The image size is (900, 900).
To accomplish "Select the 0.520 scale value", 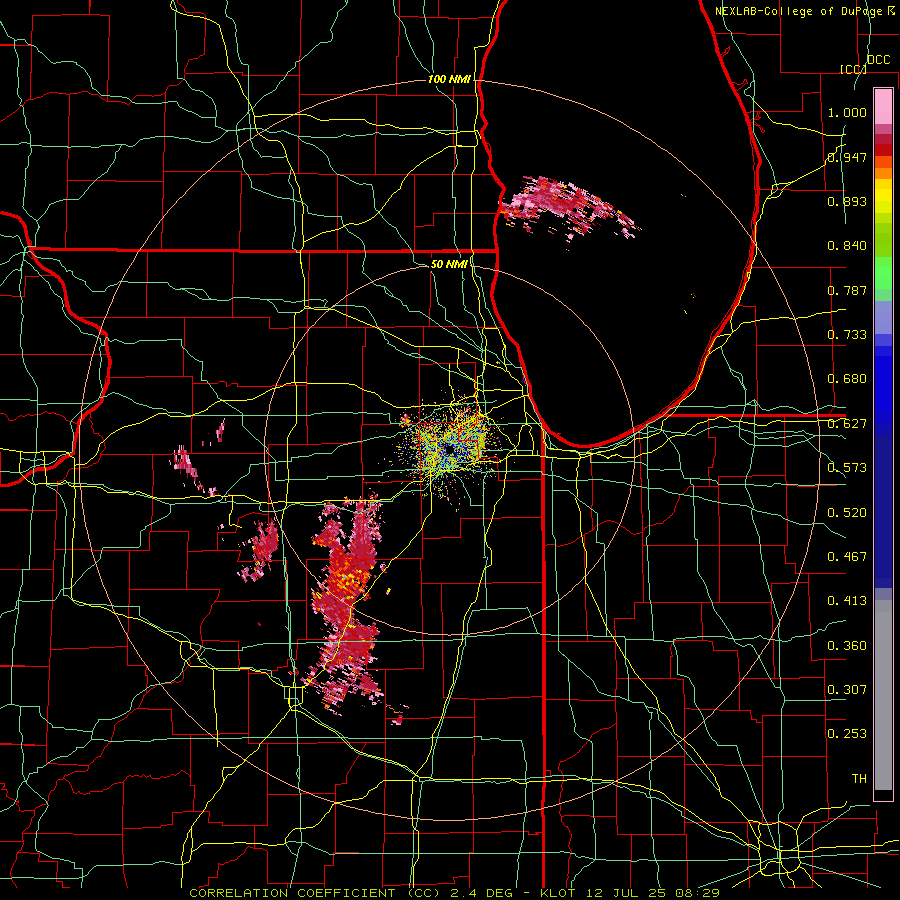I will (847, 513).
